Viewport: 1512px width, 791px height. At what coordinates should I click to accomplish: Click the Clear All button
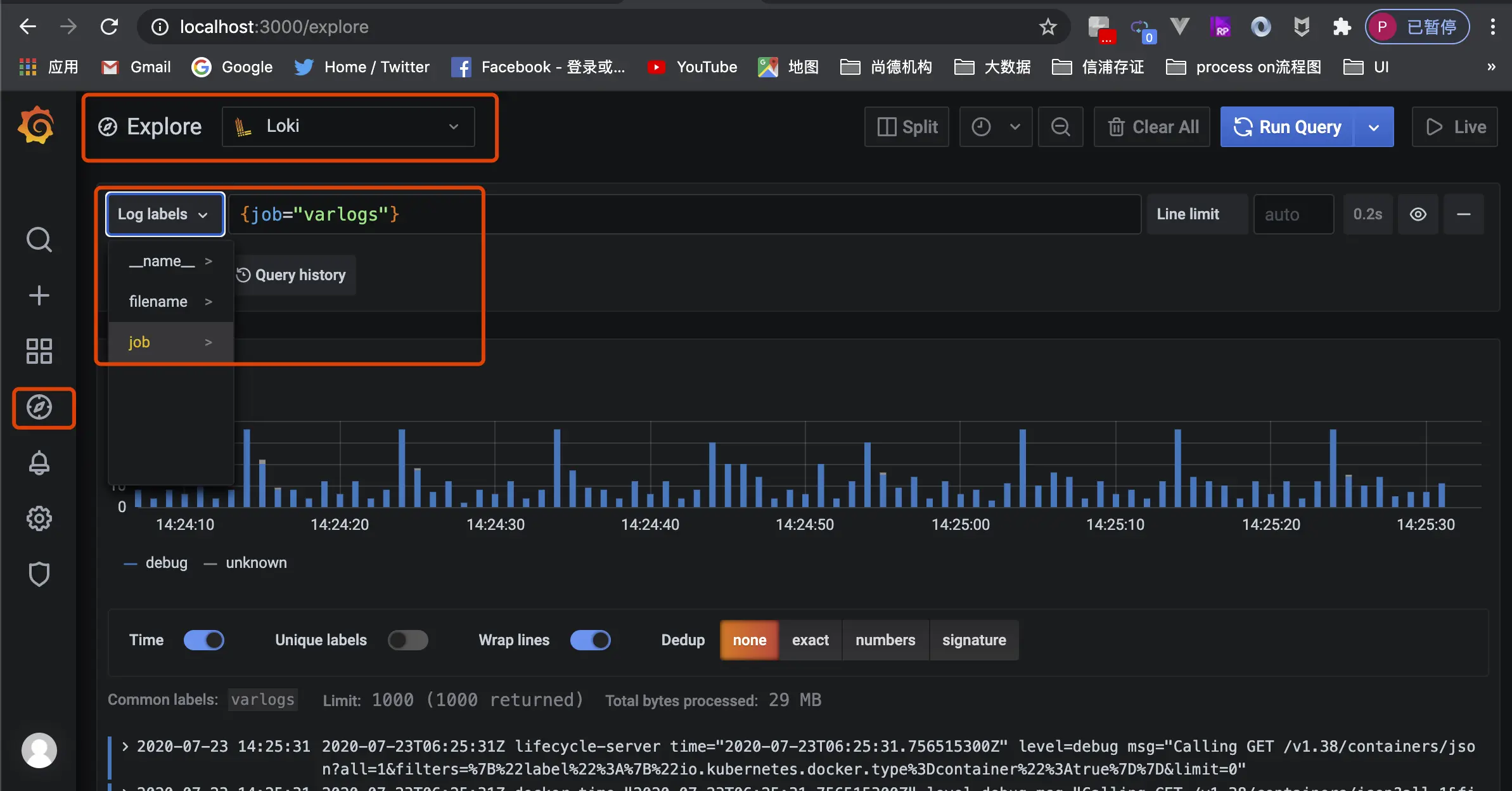pyautogui.click(x=1153, y=127)
